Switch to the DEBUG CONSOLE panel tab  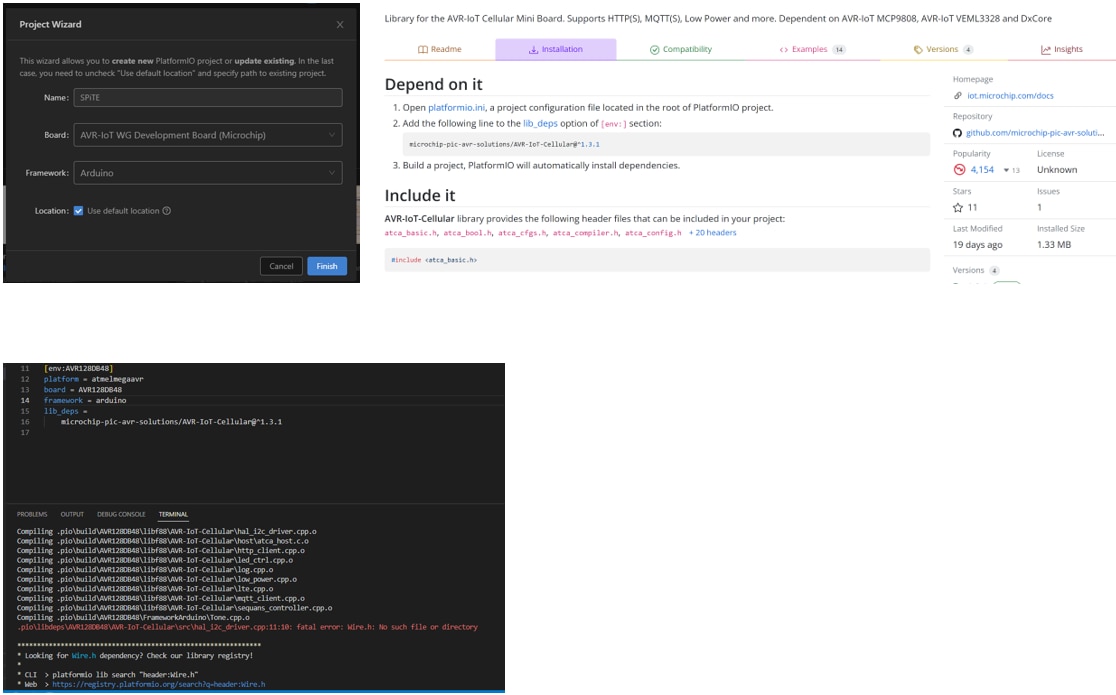click(121, 514)
